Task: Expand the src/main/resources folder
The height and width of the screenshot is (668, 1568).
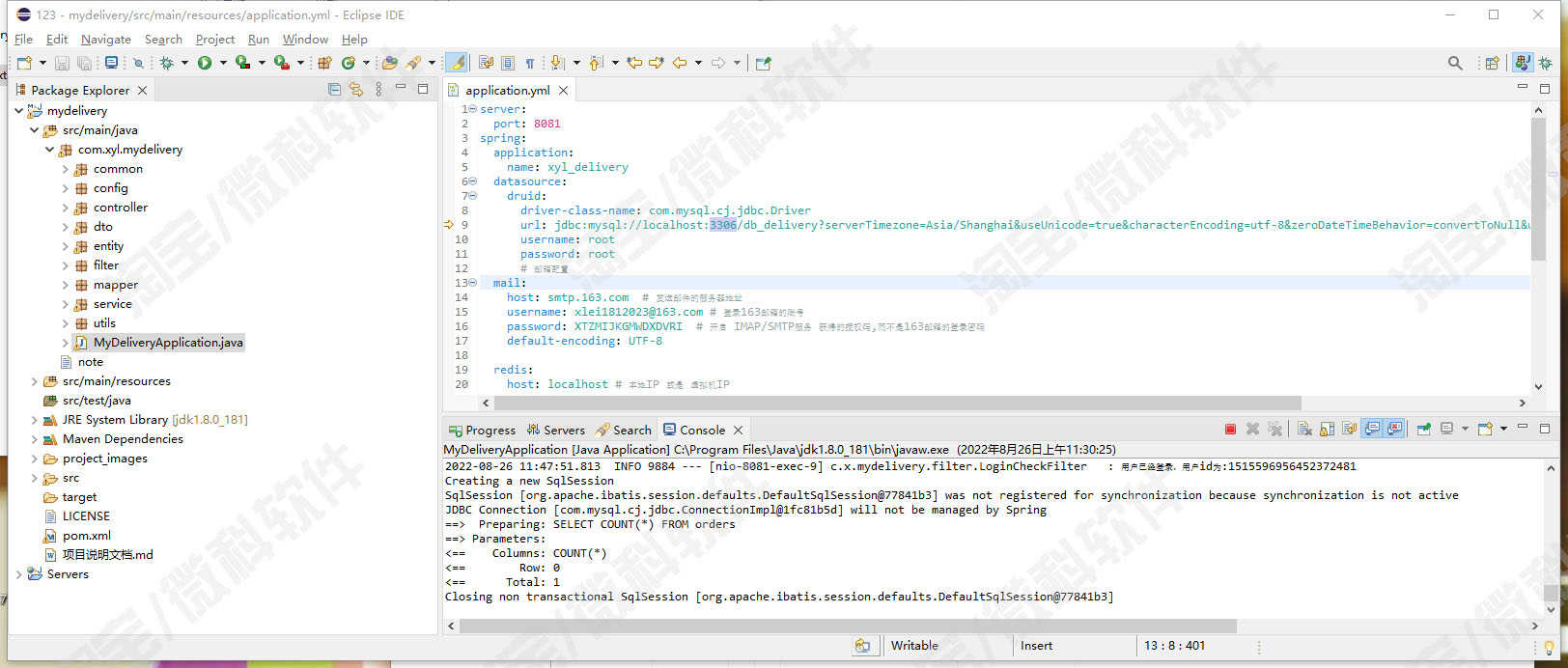Action: [x=34, y=381]
